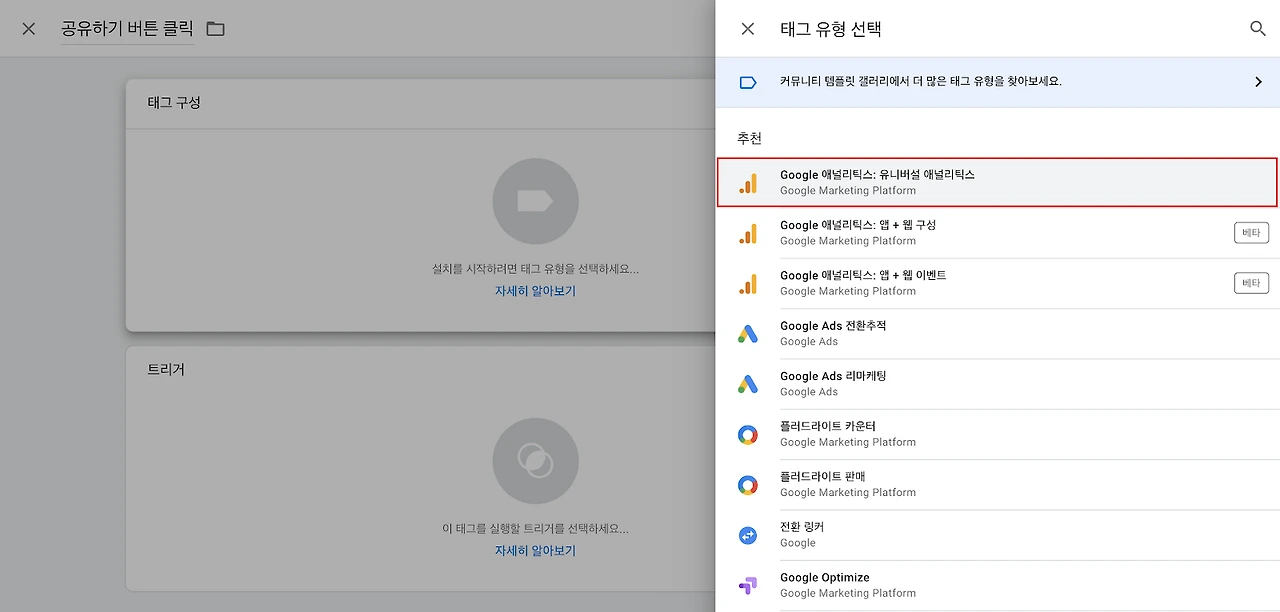
Task: Choose Google Ads 리마케팅 tag type
Action: pos(998,383)
